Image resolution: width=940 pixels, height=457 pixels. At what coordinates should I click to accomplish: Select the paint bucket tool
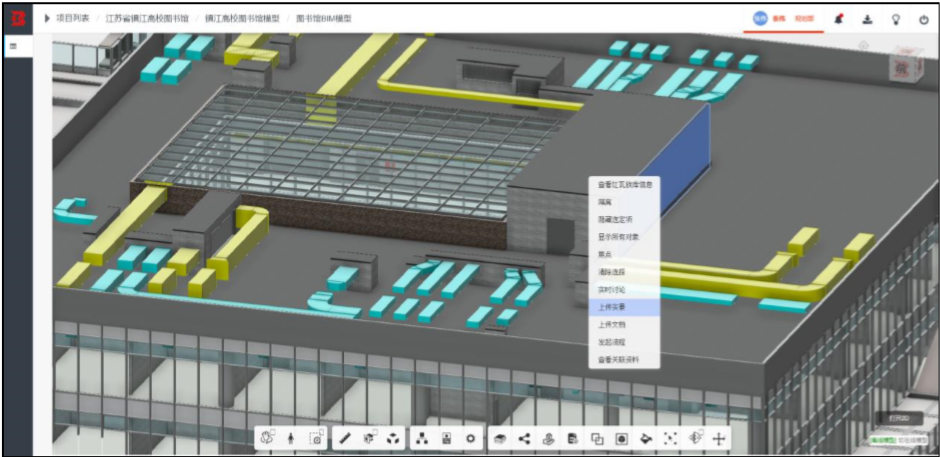tap(646, 438)
